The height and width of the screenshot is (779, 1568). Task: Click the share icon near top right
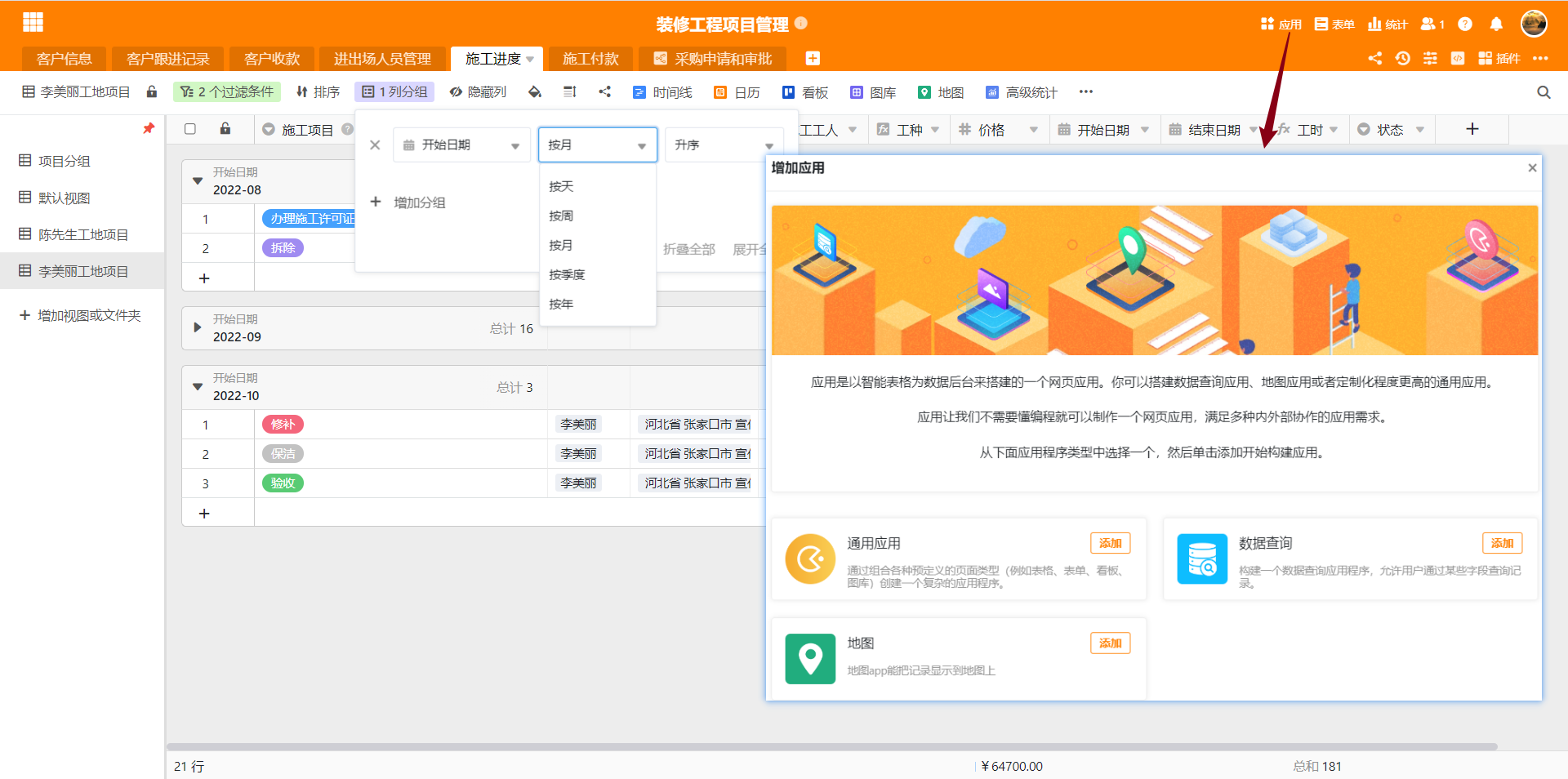click(1374, 59)
